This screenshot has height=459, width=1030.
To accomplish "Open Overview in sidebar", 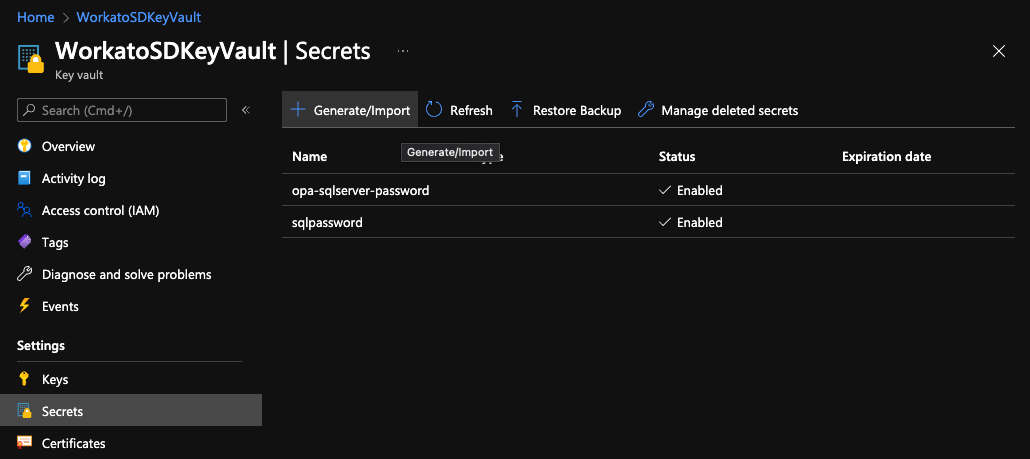I will [68, 146].
